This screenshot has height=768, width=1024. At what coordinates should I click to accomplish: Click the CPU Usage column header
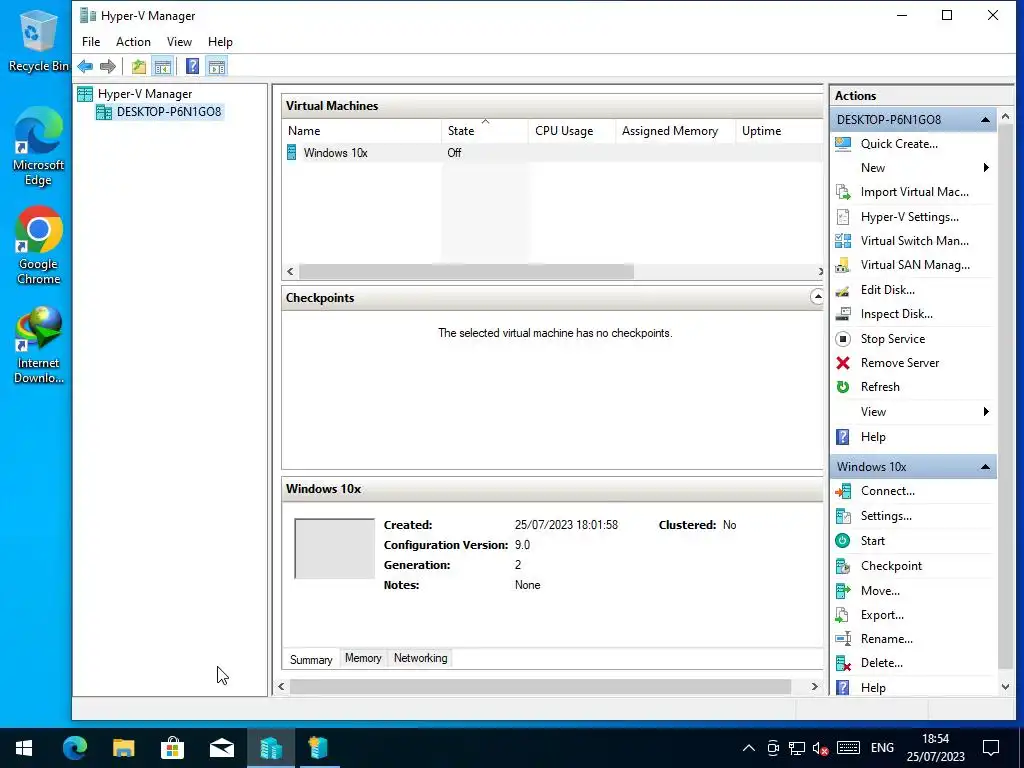(x=571, y=131)
